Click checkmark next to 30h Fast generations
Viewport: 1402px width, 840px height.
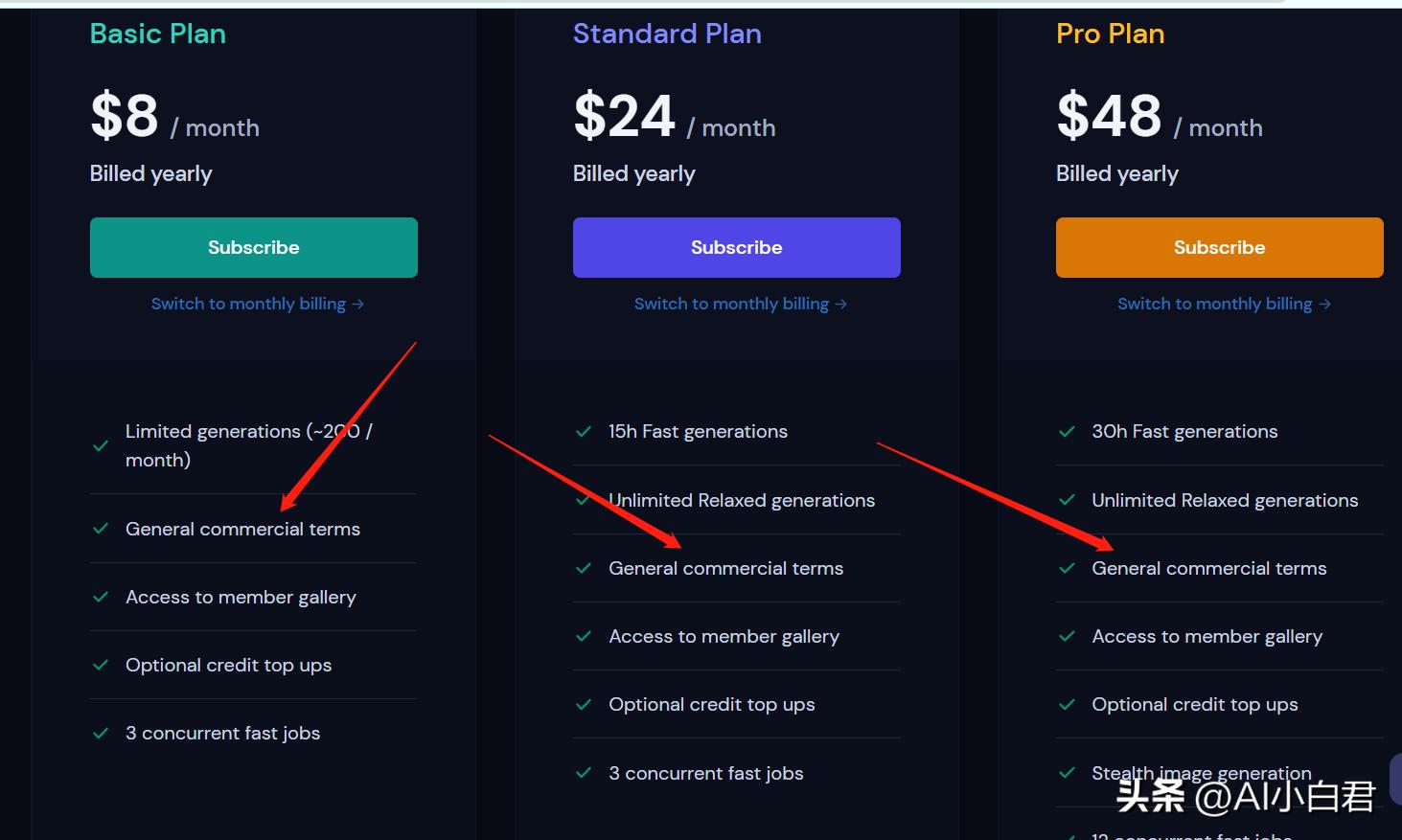coord(1067,432)
